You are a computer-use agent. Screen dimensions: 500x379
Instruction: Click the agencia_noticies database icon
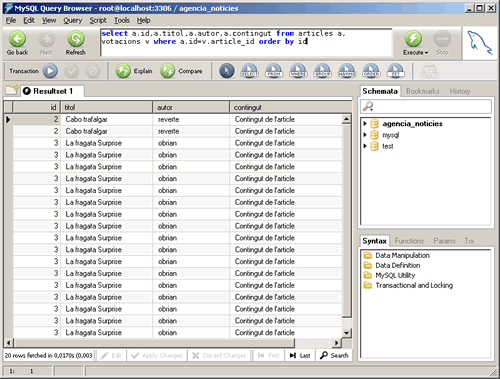pos(374,124)
